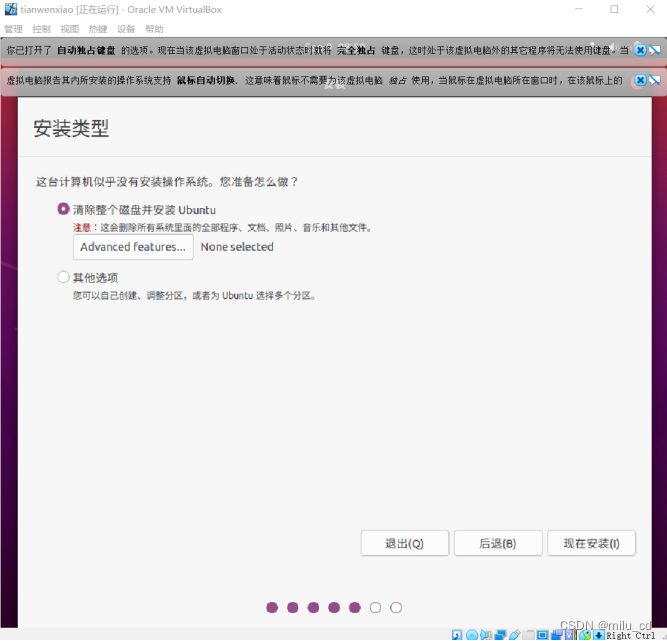
Task: Click the keyboard capture arrow icon
Action: coord(599,635)
